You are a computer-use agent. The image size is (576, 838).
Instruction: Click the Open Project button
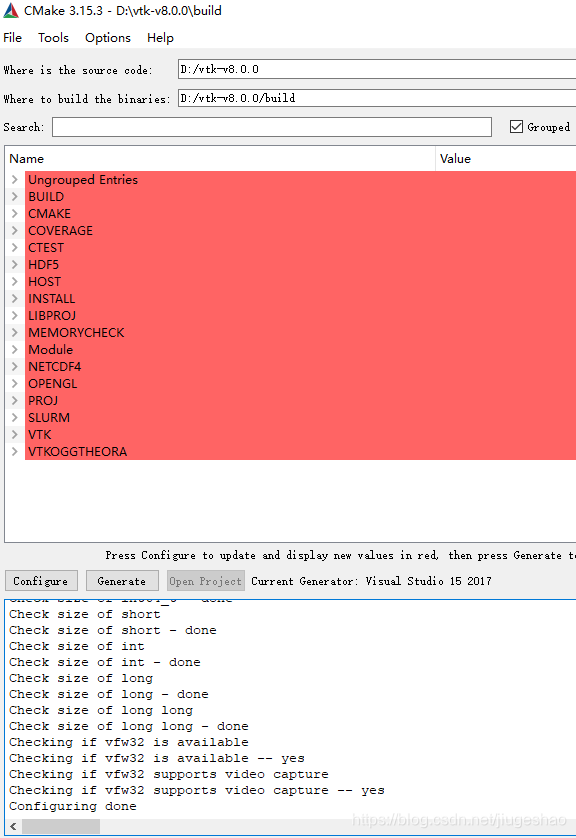(x=206, y=581)
